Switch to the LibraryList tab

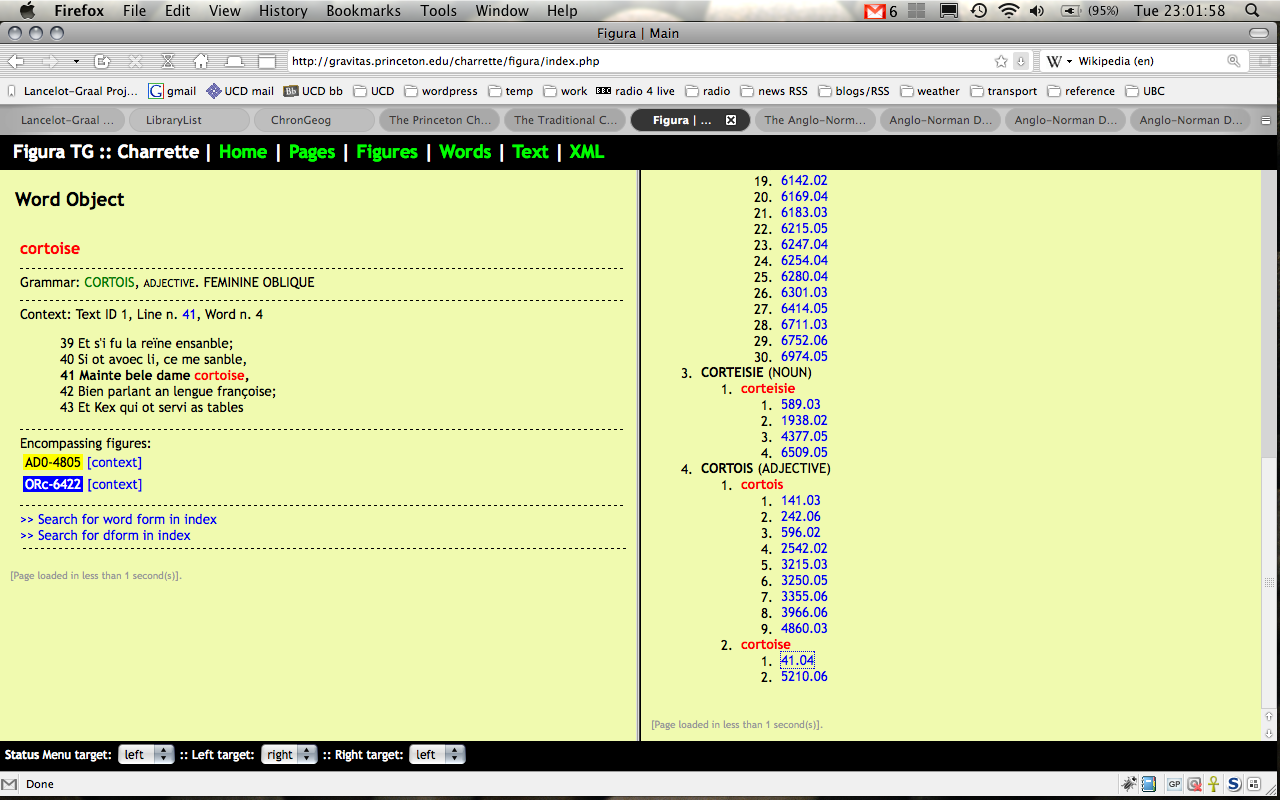pyautogui.click(x=174, y=120)
